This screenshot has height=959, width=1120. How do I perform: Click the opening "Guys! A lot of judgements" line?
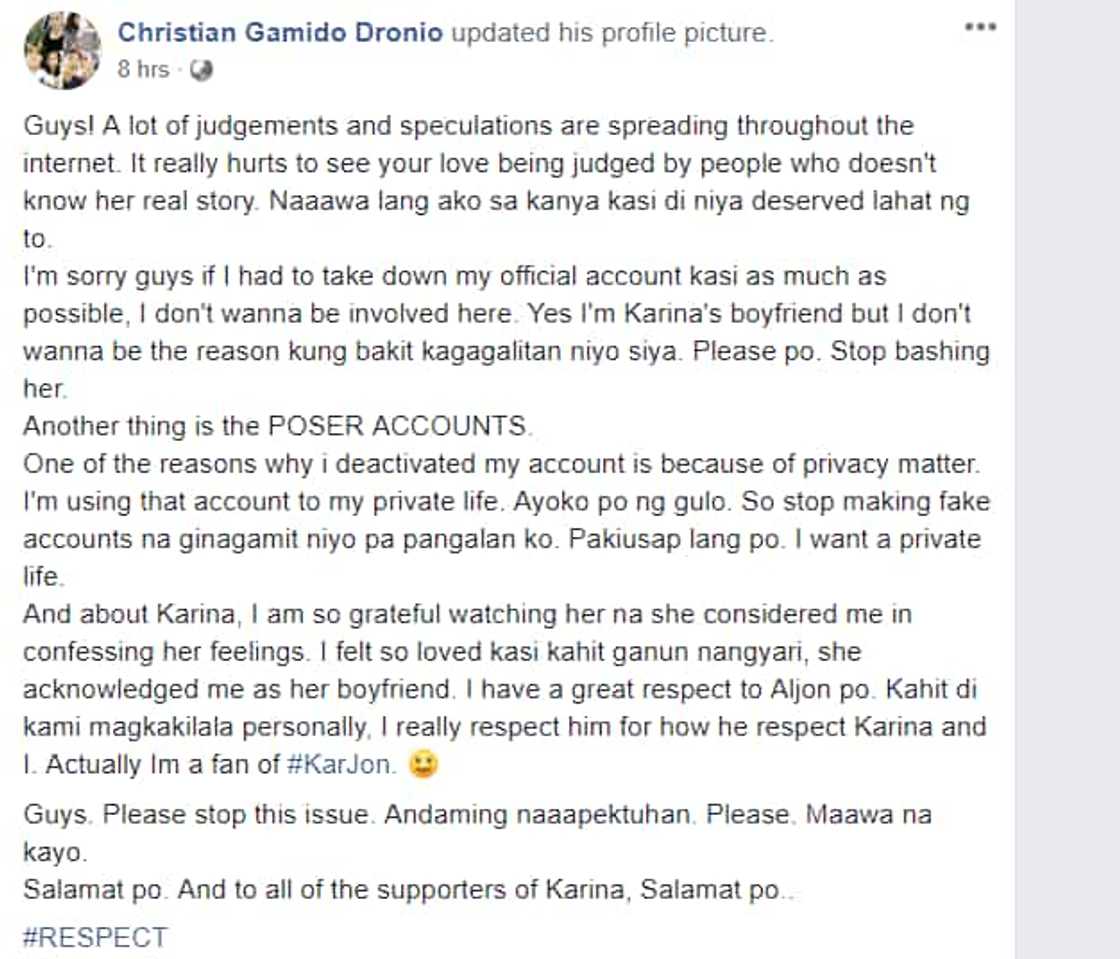(x=468, y=127)
